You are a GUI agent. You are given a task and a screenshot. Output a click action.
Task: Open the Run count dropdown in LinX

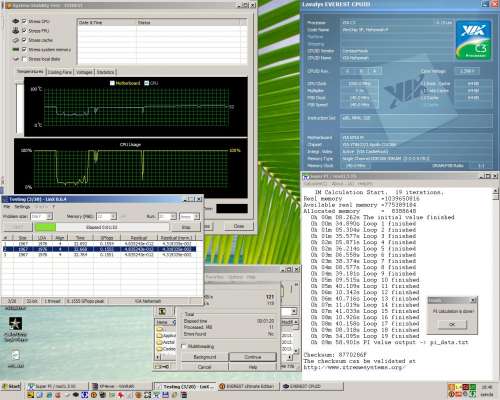click(x=173, y=216)
